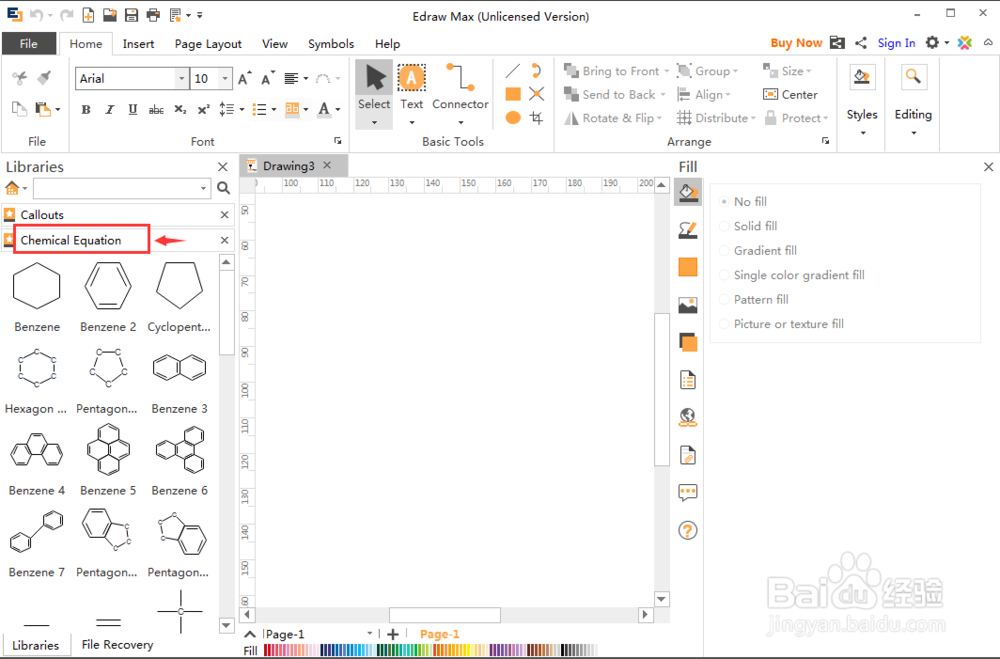Apply subscript formatting
This screenshot has width=1000, height=659.
(x=180, y=110)
